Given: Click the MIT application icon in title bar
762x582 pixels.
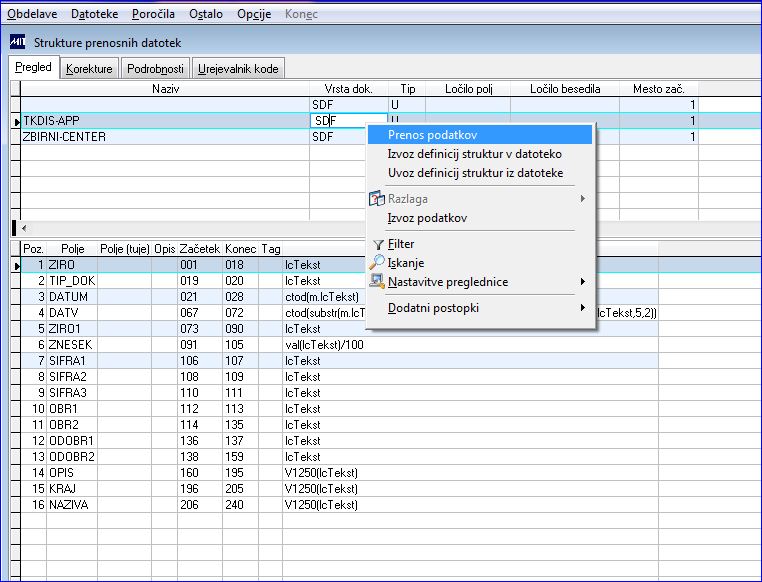Looking at the screenshot, I should coord(17,42).
